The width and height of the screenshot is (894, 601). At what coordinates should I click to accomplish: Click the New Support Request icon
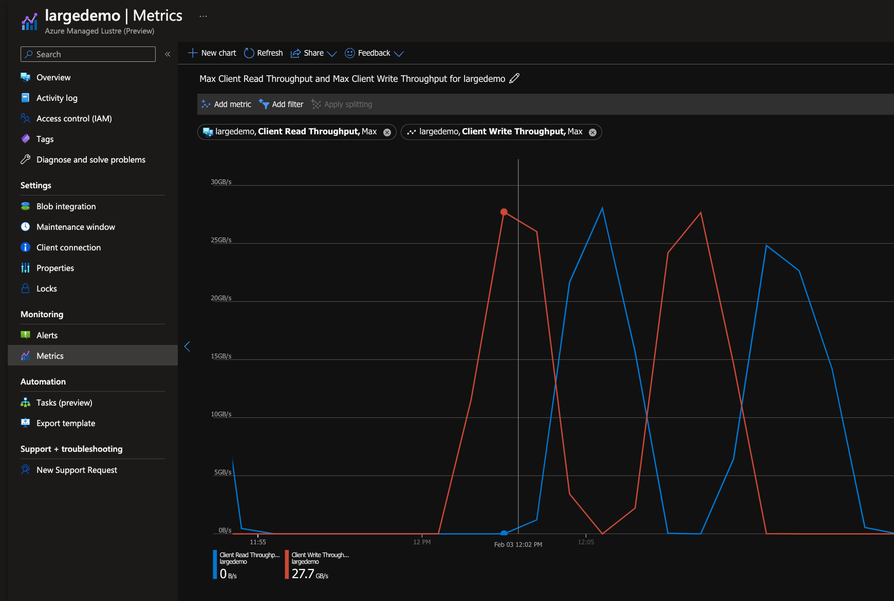[x=25, y=470]
